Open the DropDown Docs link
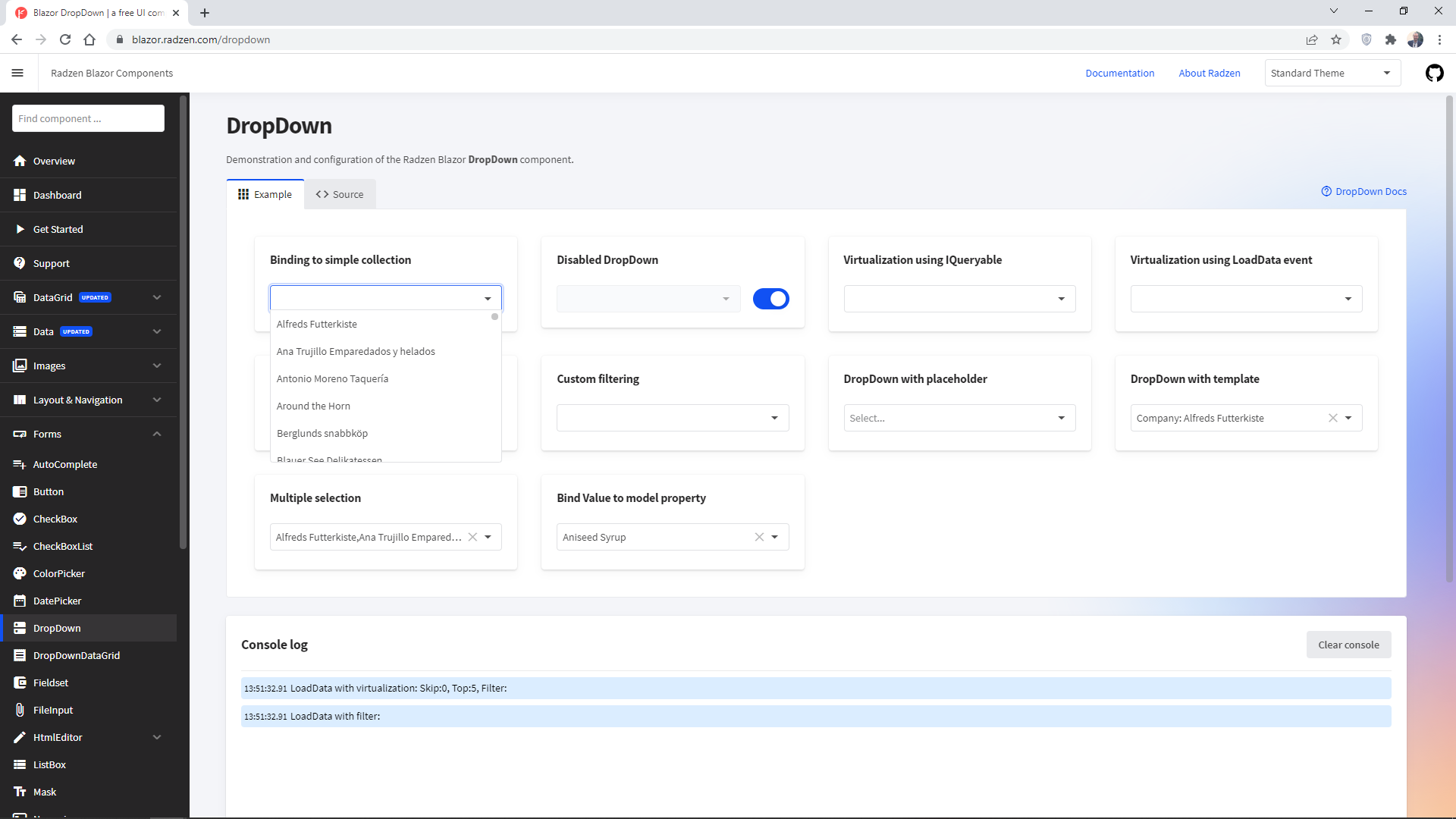Screen dimensions: 1456x819 pyautogui.click(x=1363, y=191)
